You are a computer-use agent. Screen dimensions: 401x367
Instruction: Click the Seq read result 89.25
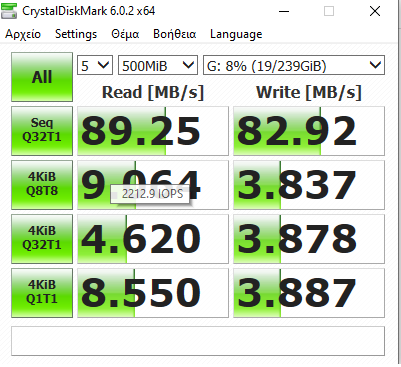[153, 131]
